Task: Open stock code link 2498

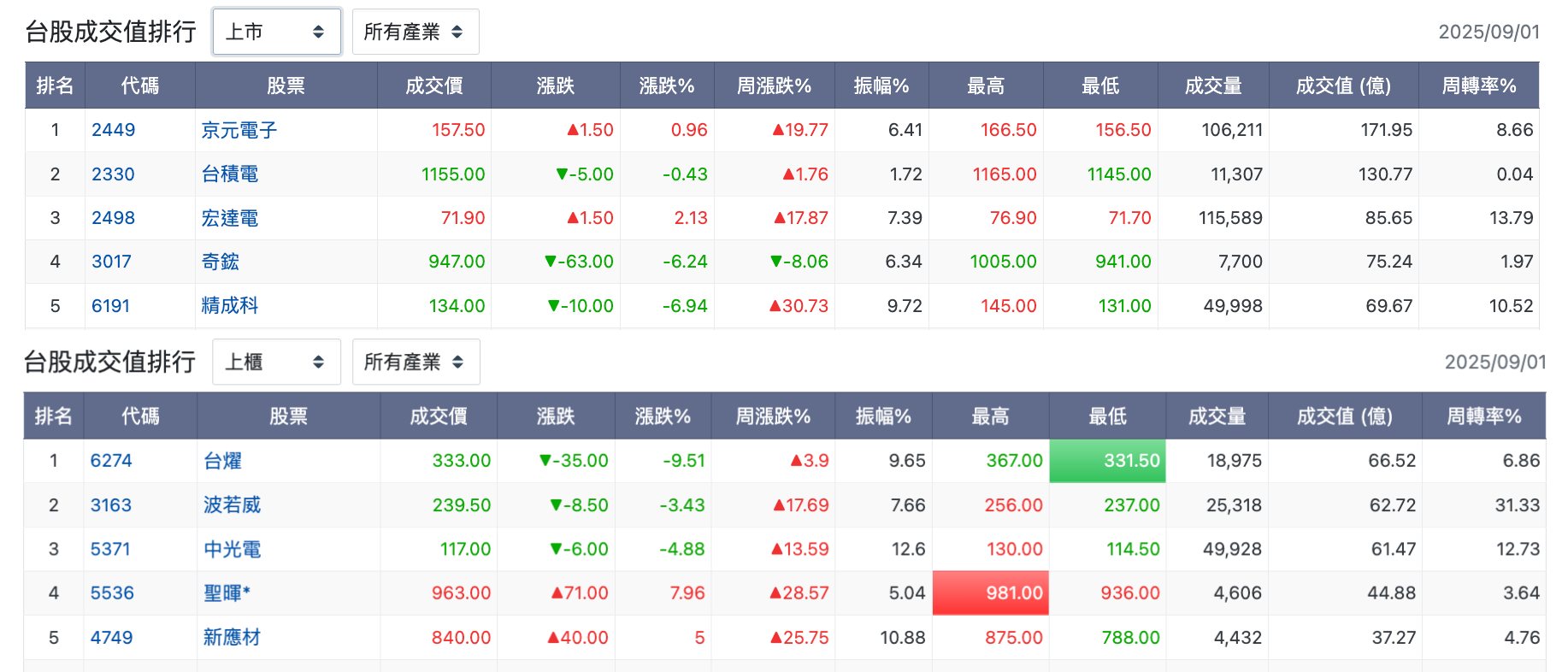Action: [x=113, y=218]
